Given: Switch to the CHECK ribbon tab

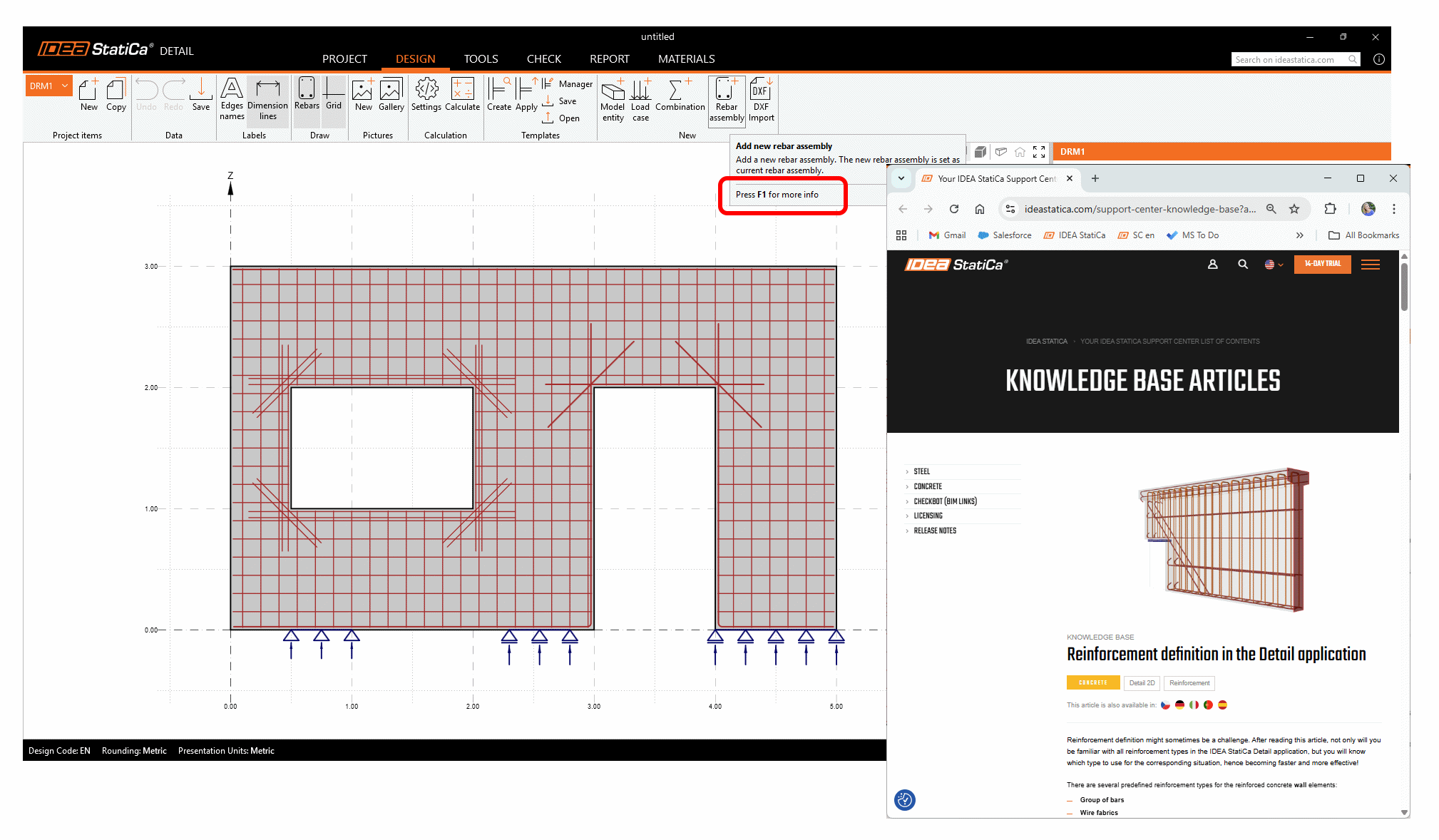Looking at the screenshot, I should pyautogui.click(x=543, y=59).
